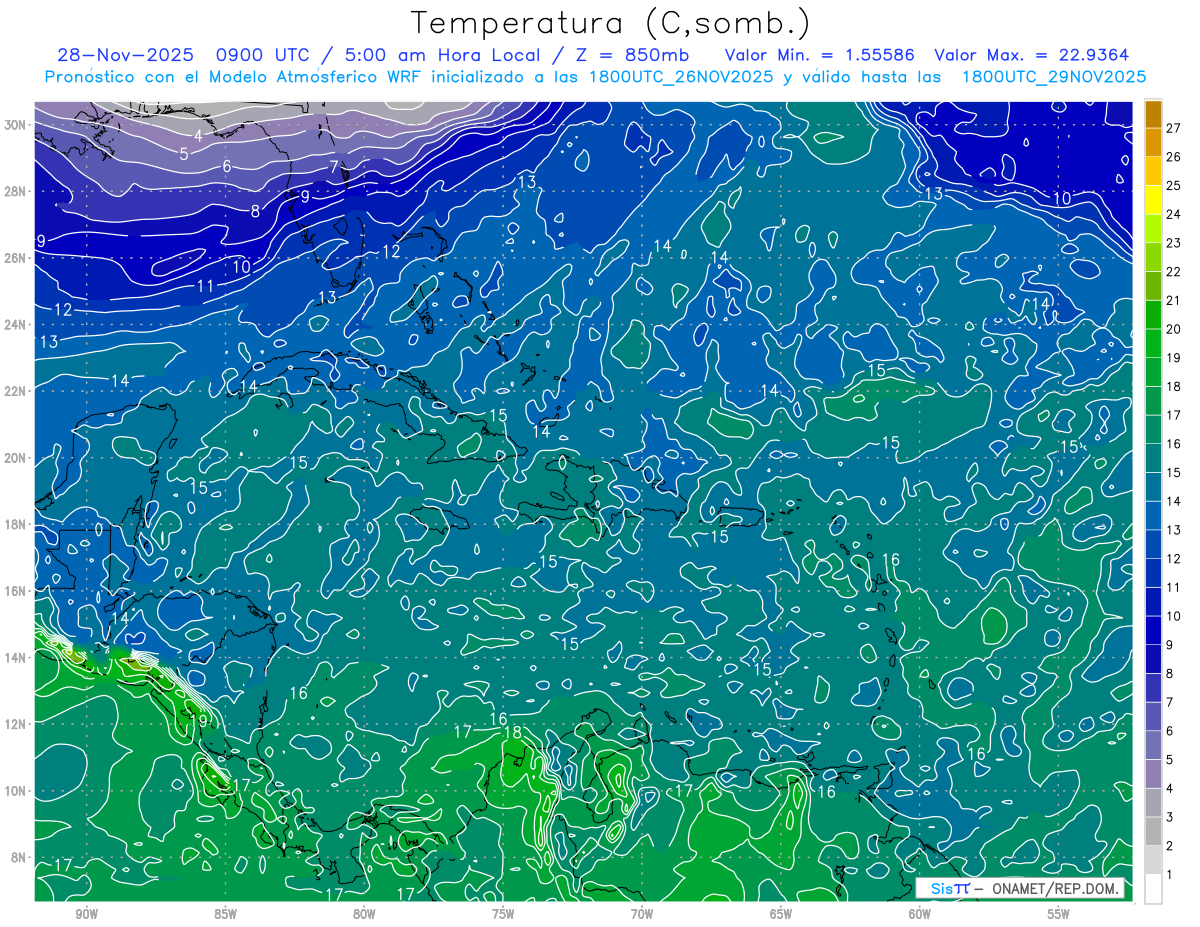Click the orange top swatch of the colorbar
The height and width of the screenshot is (927, 1200).
(1153, 114)
